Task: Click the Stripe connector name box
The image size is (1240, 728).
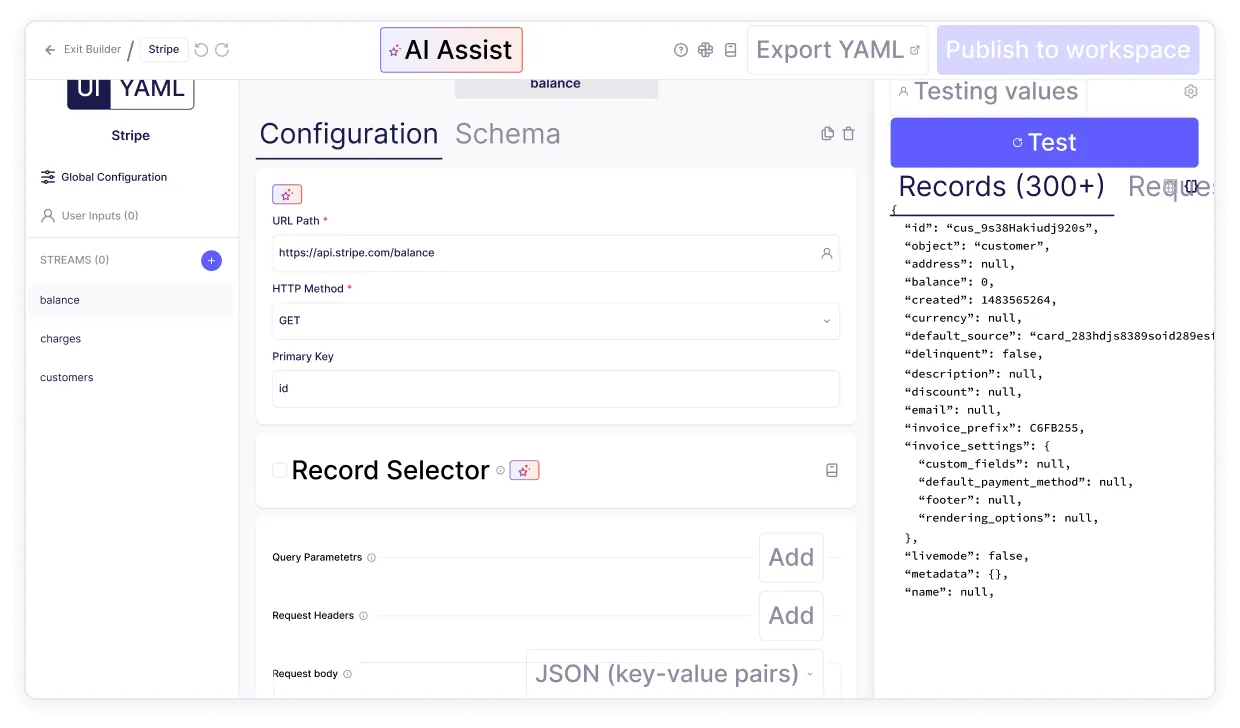Action: point(164,50)
